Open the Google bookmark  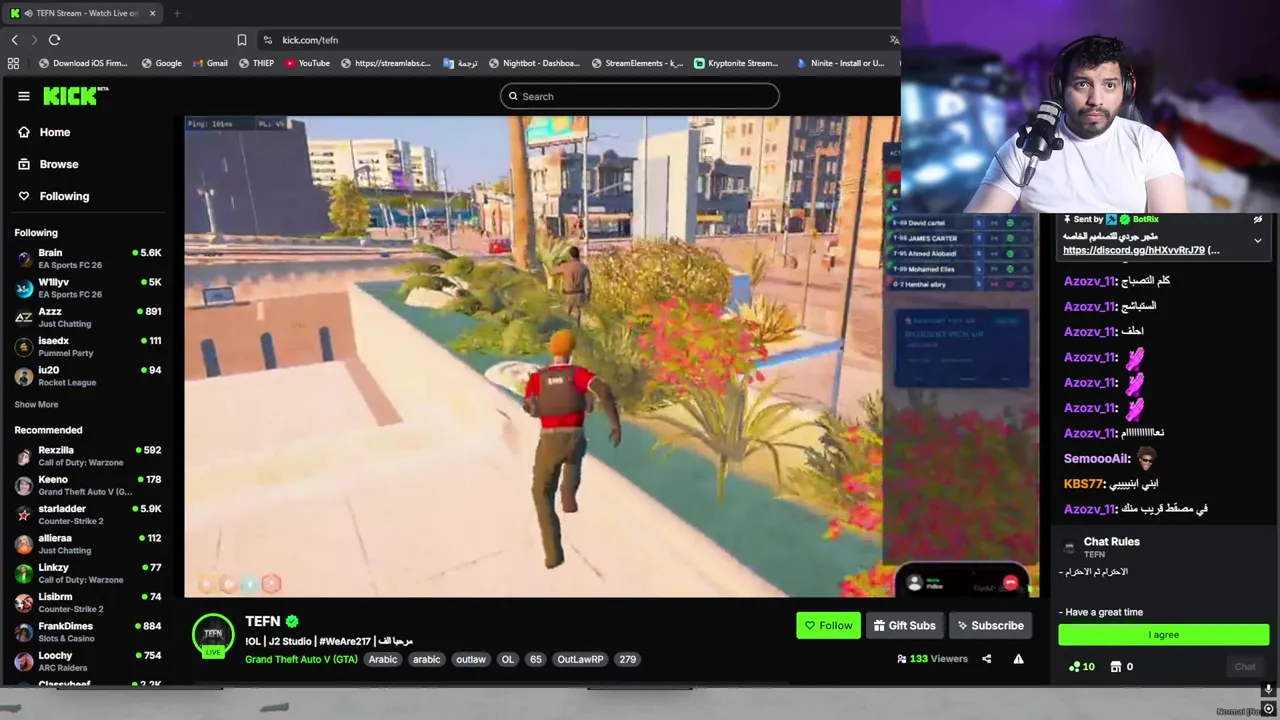161,63
